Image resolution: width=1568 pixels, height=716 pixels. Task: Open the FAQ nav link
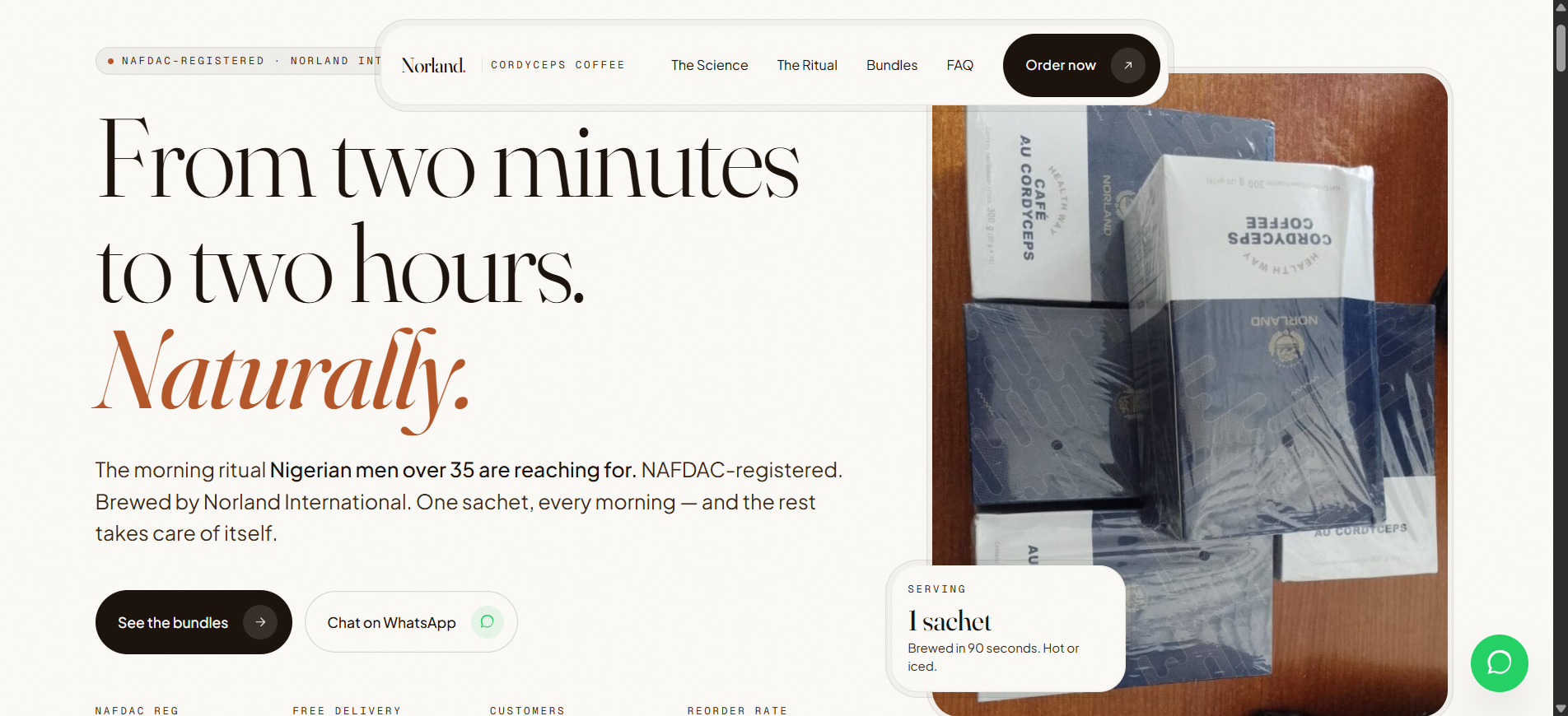(960, 65)
